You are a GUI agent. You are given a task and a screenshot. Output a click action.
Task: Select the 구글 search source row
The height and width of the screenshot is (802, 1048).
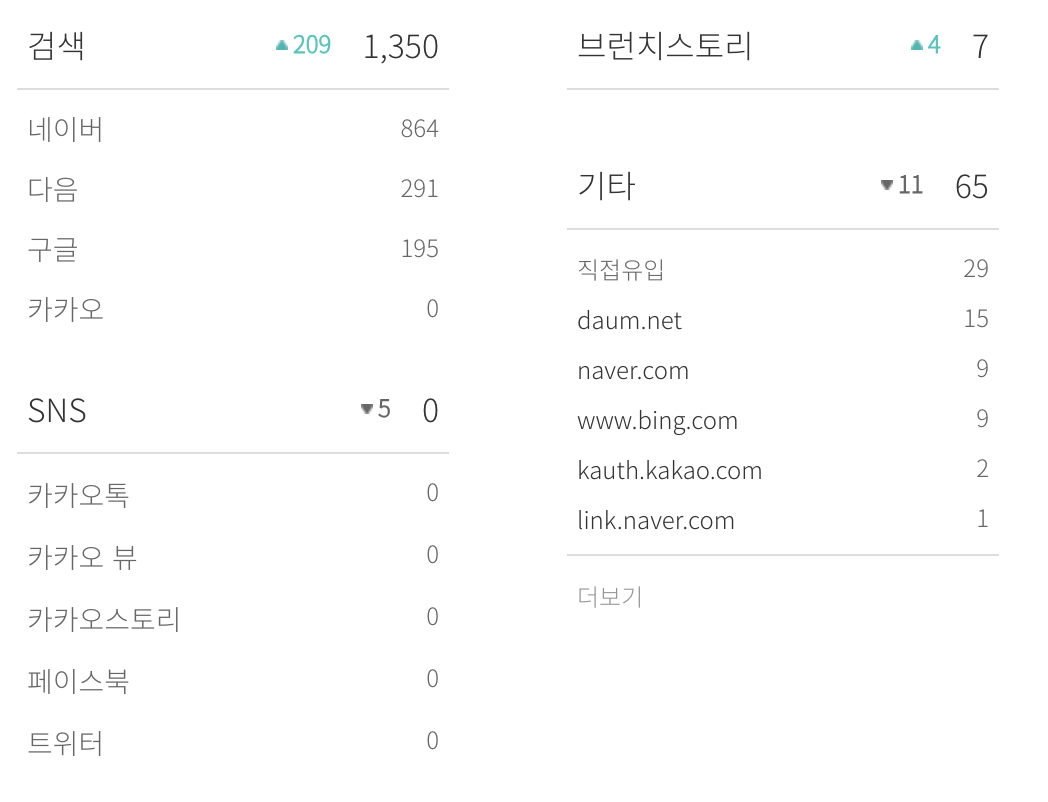pyautogui.click(x=233, y=249)
